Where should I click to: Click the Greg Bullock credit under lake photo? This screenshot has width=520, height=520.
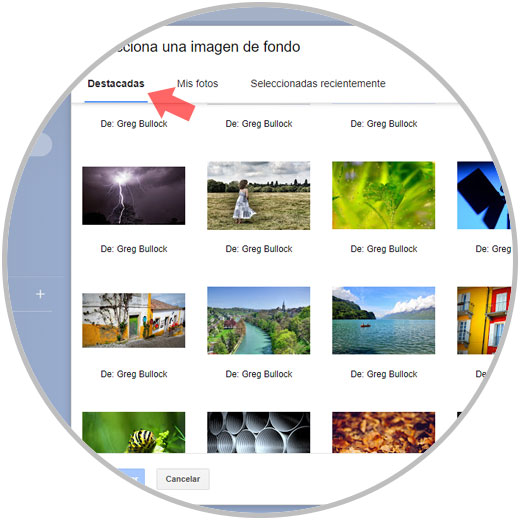(x=384, y=374)
